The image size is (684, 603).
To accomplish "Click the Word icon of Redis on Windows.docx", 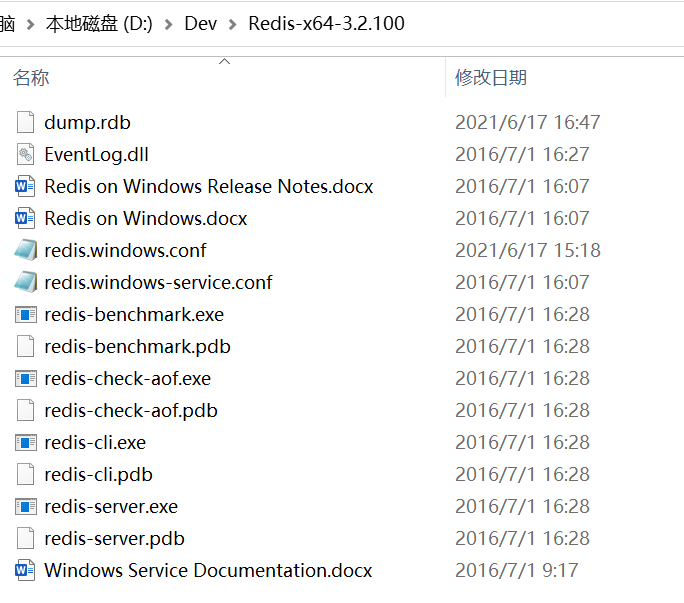I will click(x=25, y=218).
